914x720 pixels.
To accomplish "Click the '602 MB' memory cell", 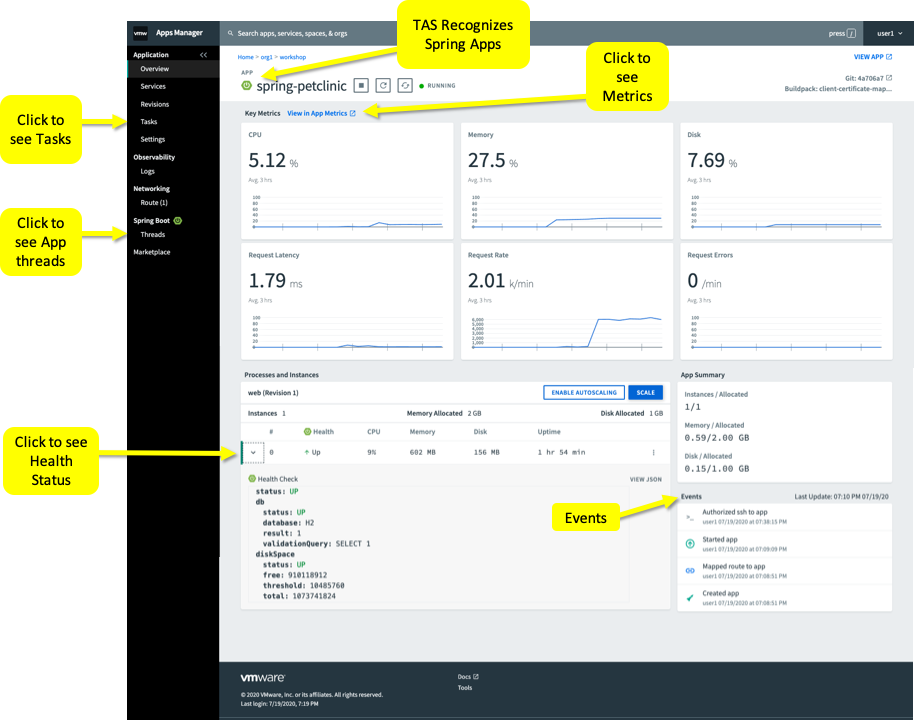I will [x=422, y=452].
